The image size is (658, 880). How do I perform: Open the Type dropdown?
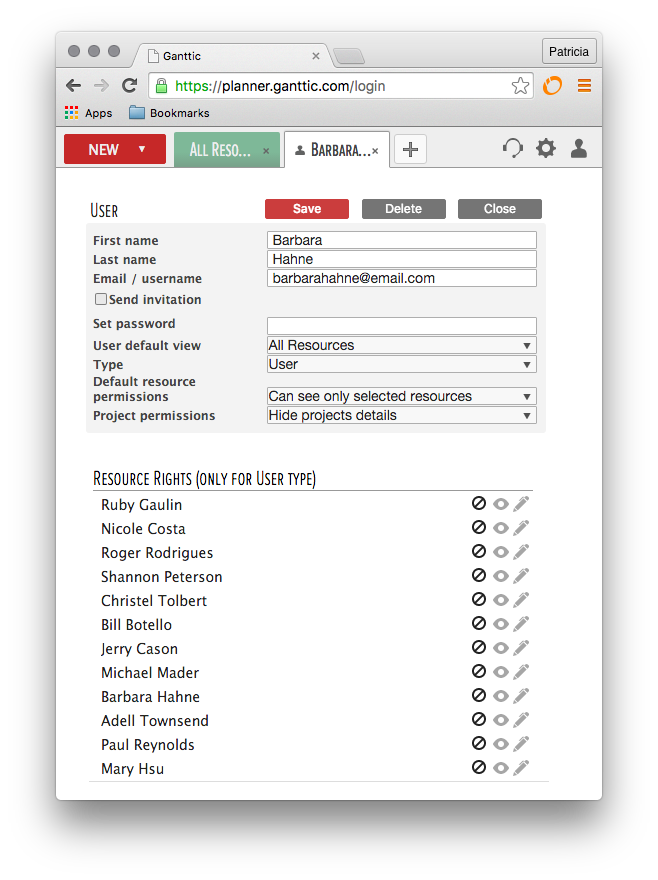tap(401, 364)
